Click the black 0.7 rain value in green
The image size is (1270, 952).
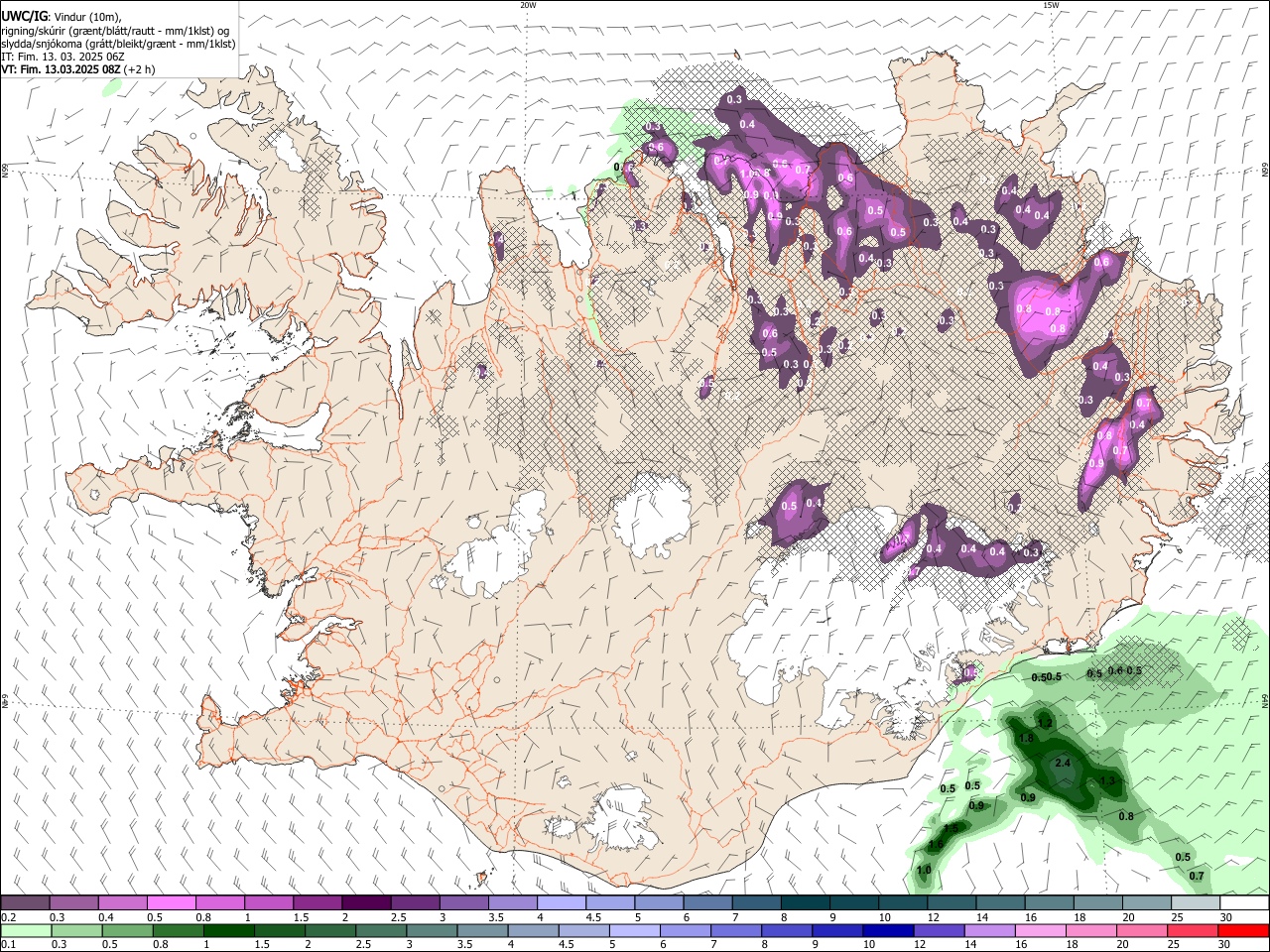click(x=1197, y=876)
